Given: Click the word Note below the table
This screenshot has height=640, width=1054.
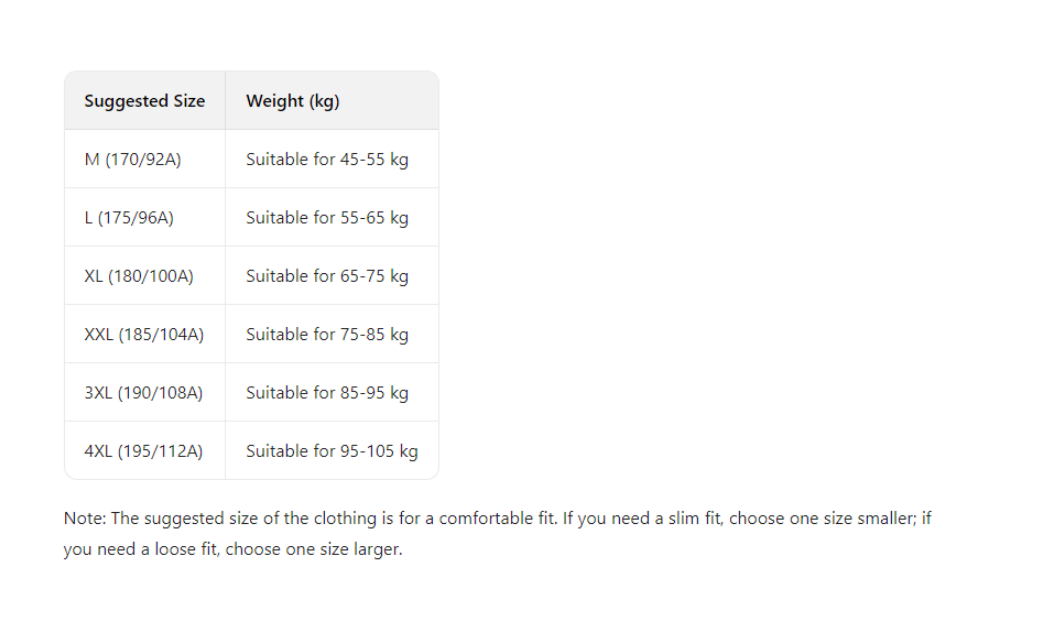Looking at the screenshot, I should click(84, 518).
